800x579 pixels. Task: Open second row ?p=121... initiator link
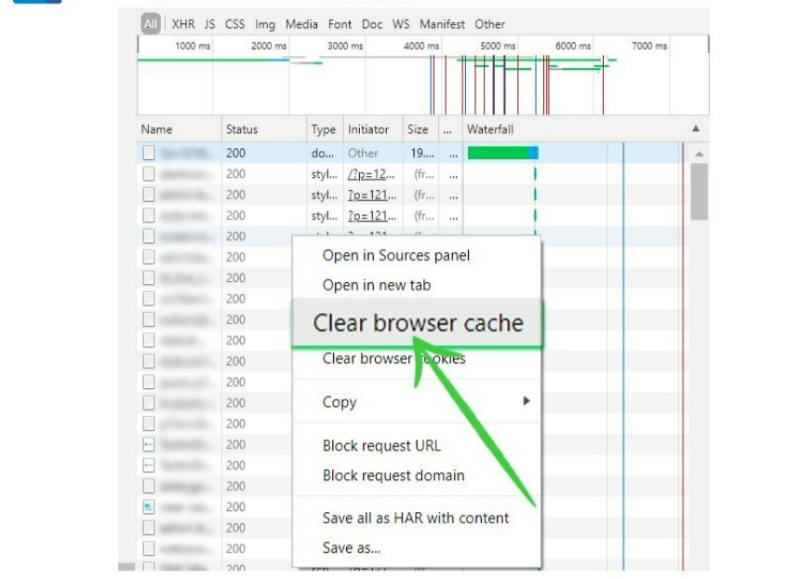tap(371, 195)
